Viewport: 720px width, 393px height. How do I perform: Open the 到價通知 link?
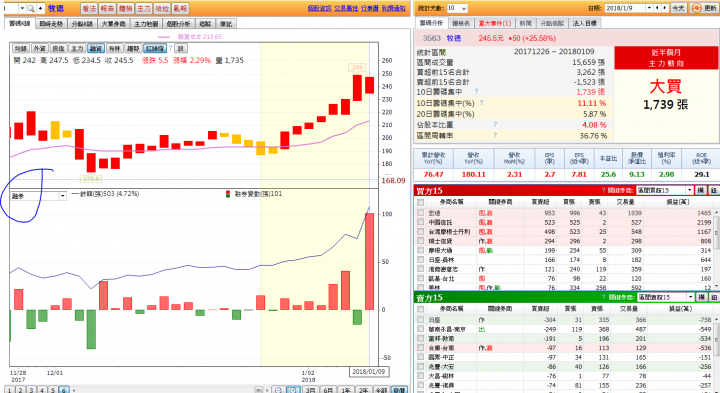click(394, 8)
